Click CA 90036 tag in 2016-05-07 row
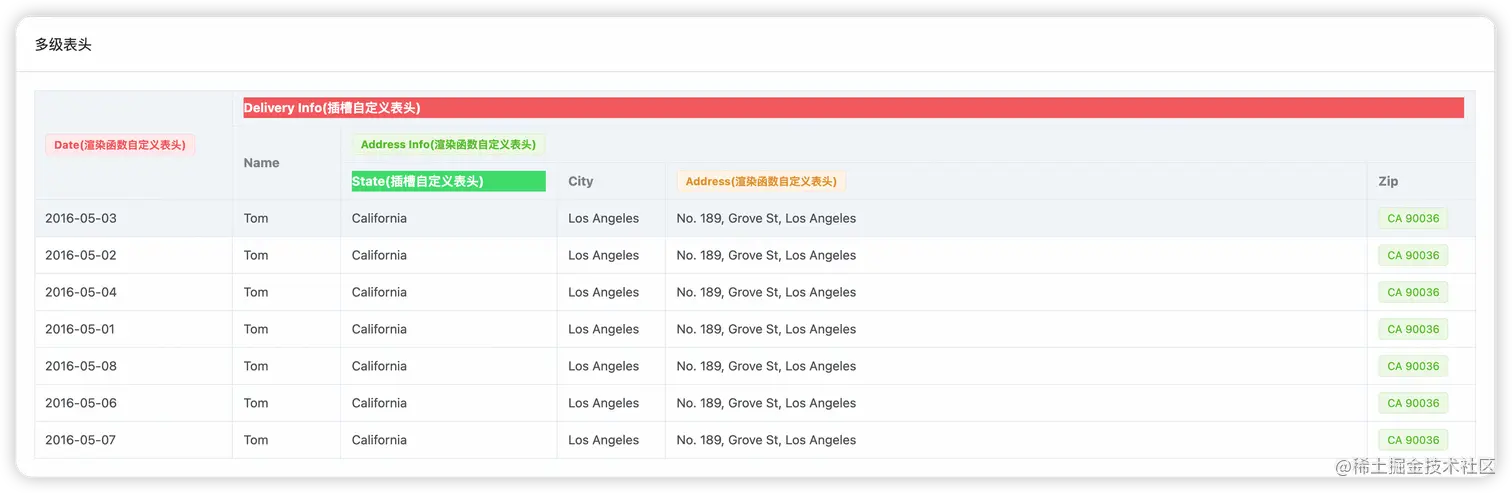 1413,440
